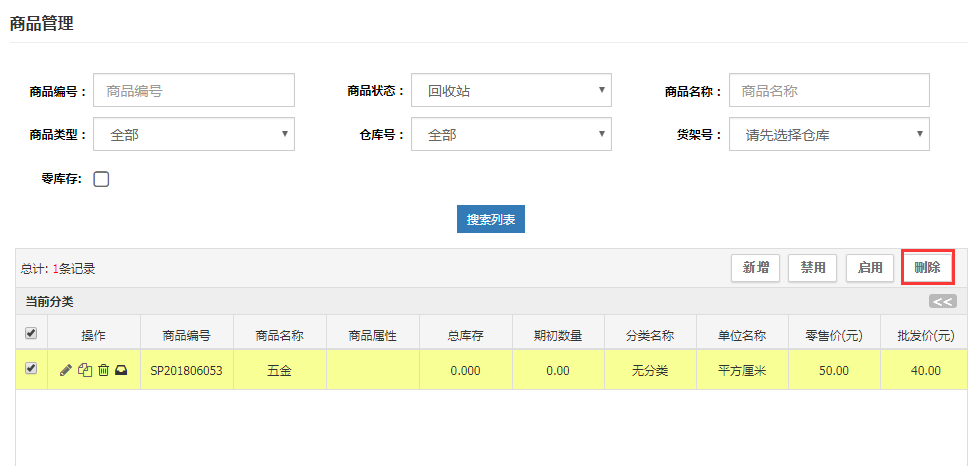
Task: Click the copy icon in the 操作 column
Action: tap(84, 370)
